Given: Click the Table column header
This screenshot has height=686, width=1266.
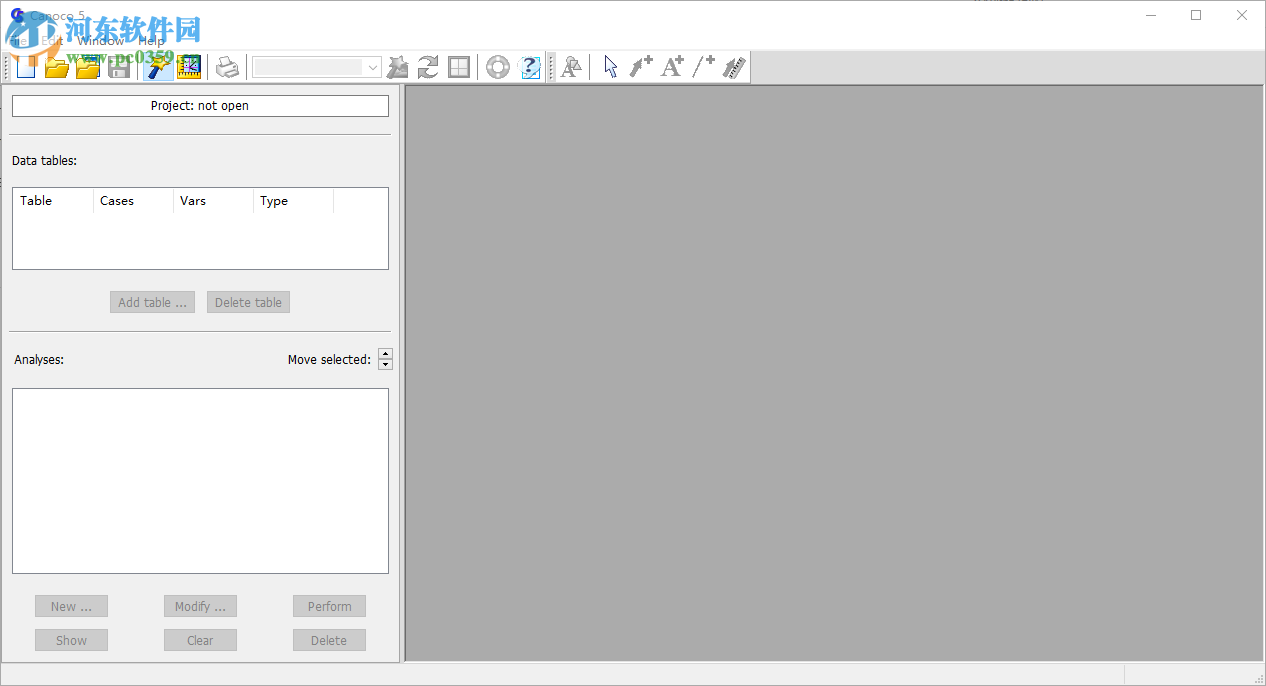Looking at the screenshot, I should [x=53, y=201].
